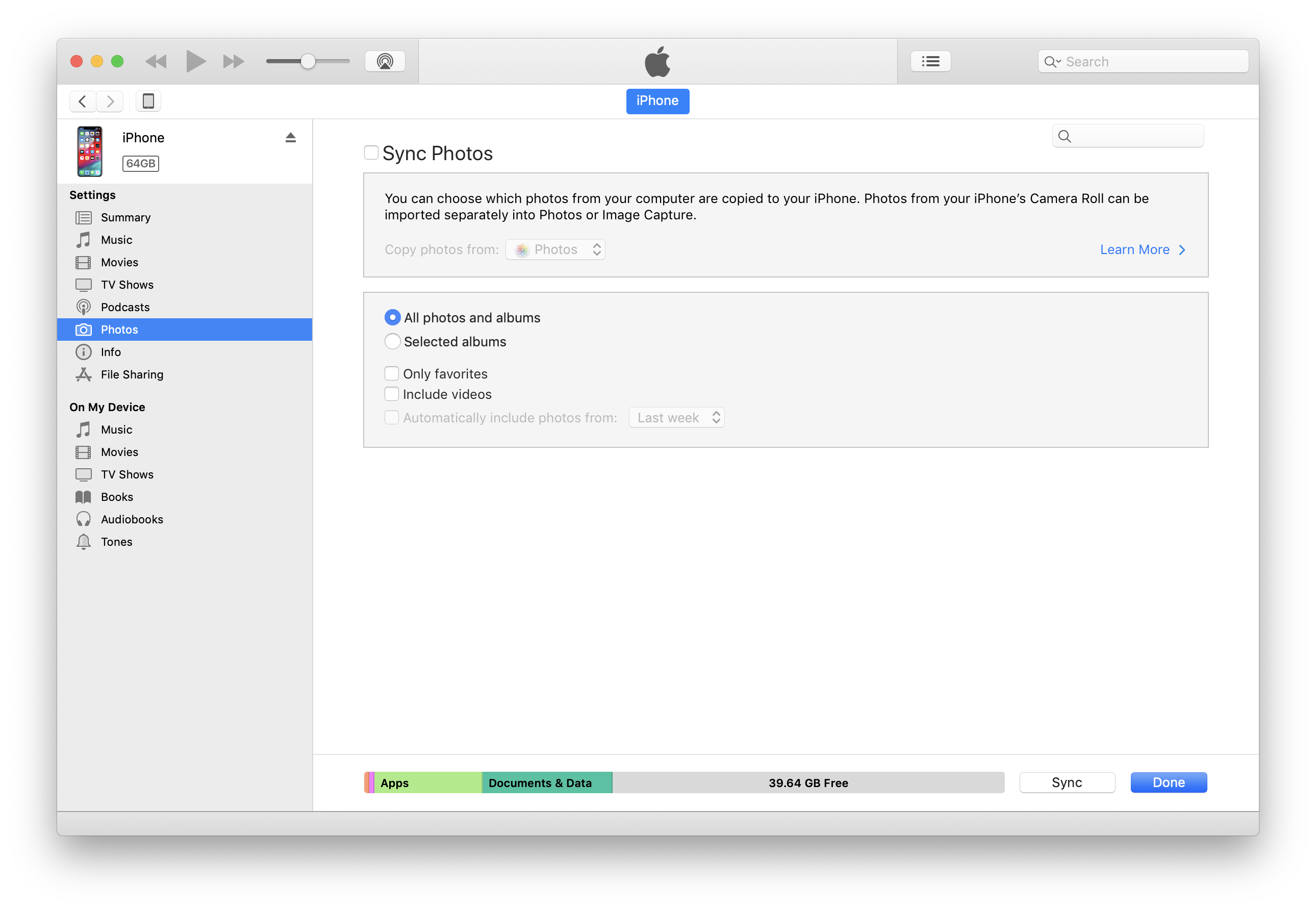
Task: Open Podcasts in the sidebar
Action: [184, 307]
